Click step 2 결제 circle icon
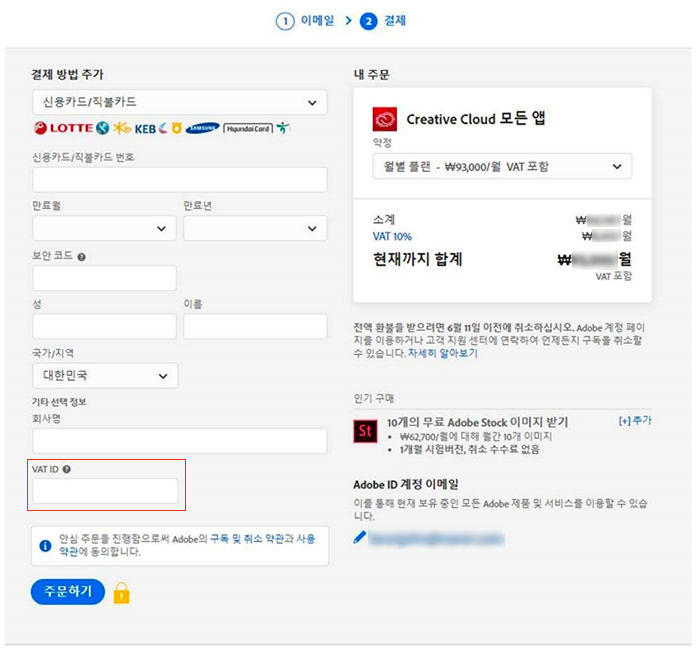This screenshot has width=700, height=649. [368, 21]
